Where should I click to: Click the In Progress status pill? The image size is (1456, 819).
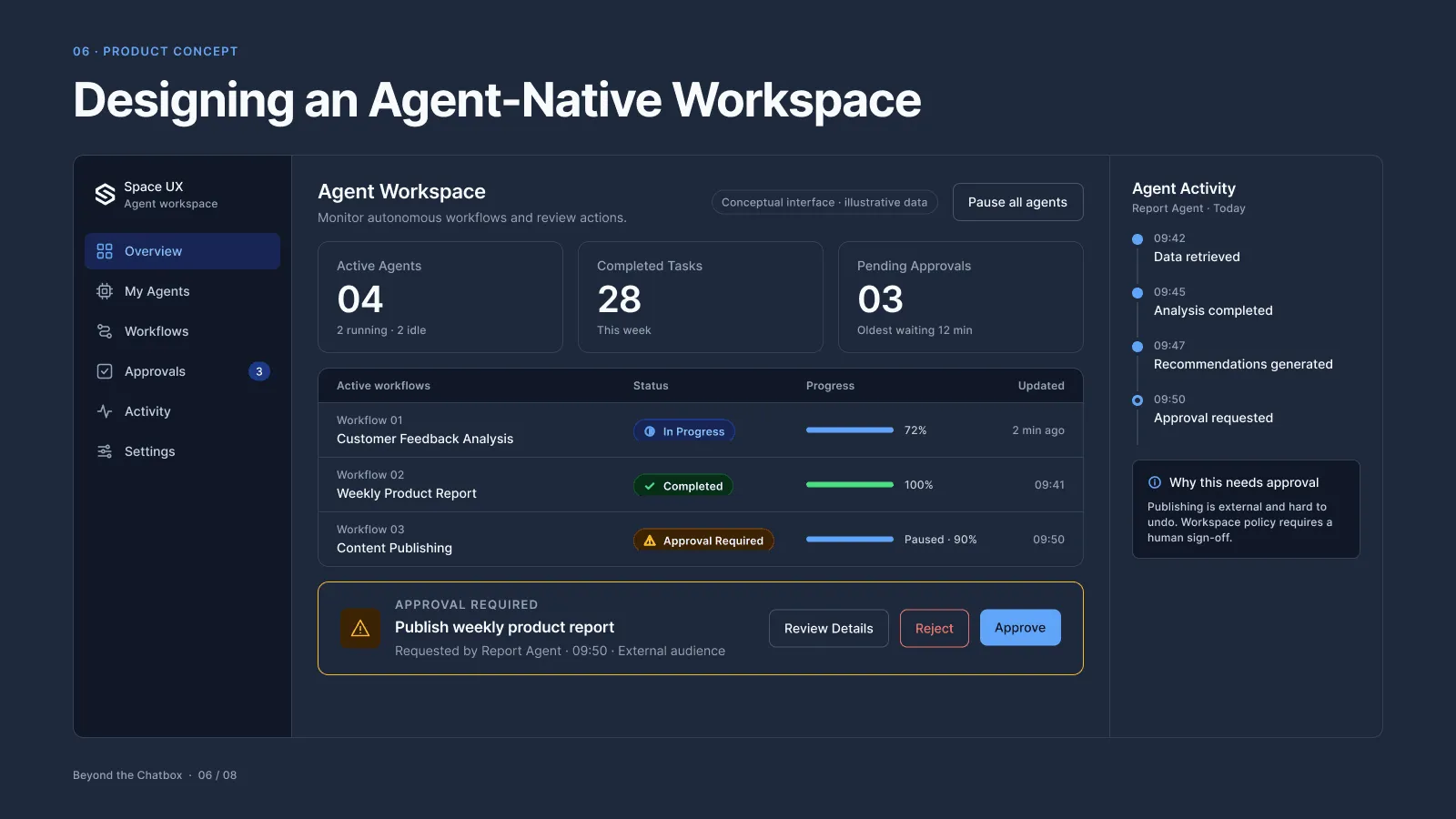(684, 431)
